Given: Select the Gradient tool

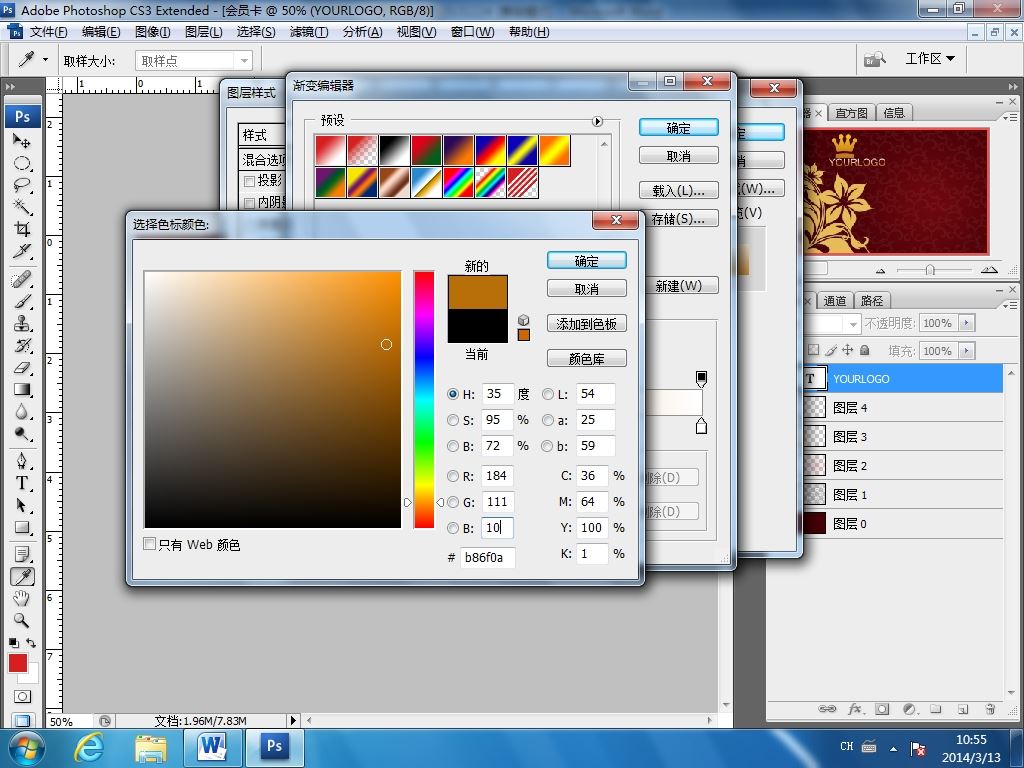Looking at the screenshot, I should (22, 390).
